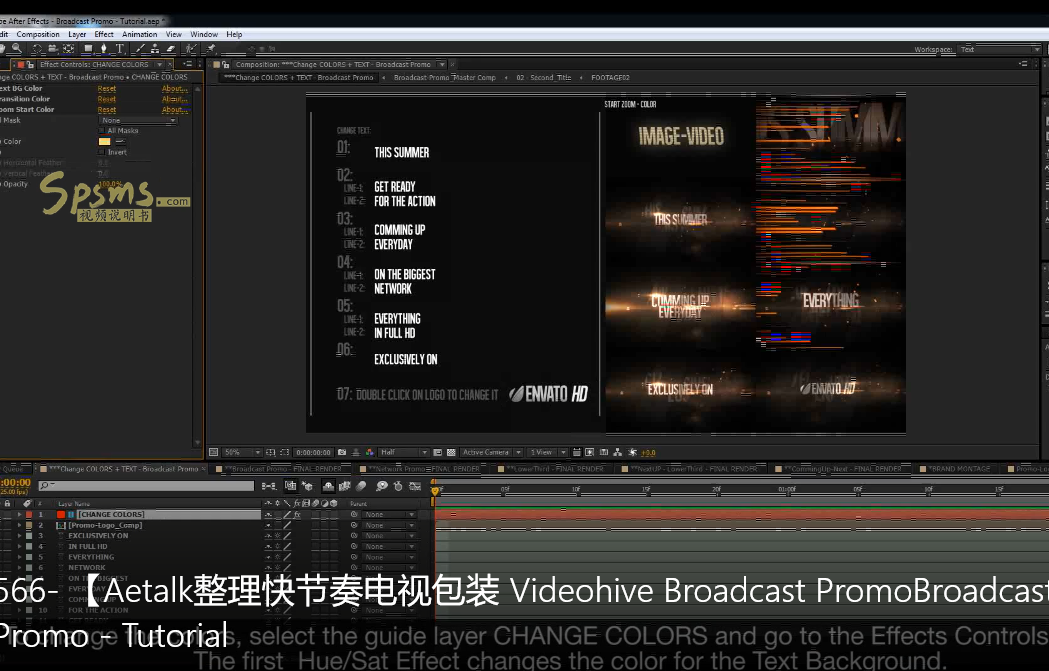Select the Eraser tool

(170, 48)
